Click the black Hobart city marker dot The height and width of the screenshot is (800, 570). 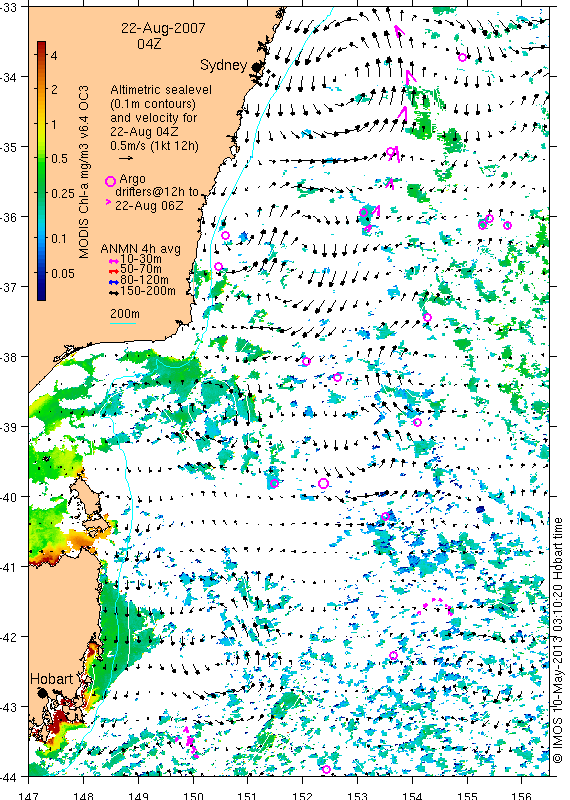[42, 693]
